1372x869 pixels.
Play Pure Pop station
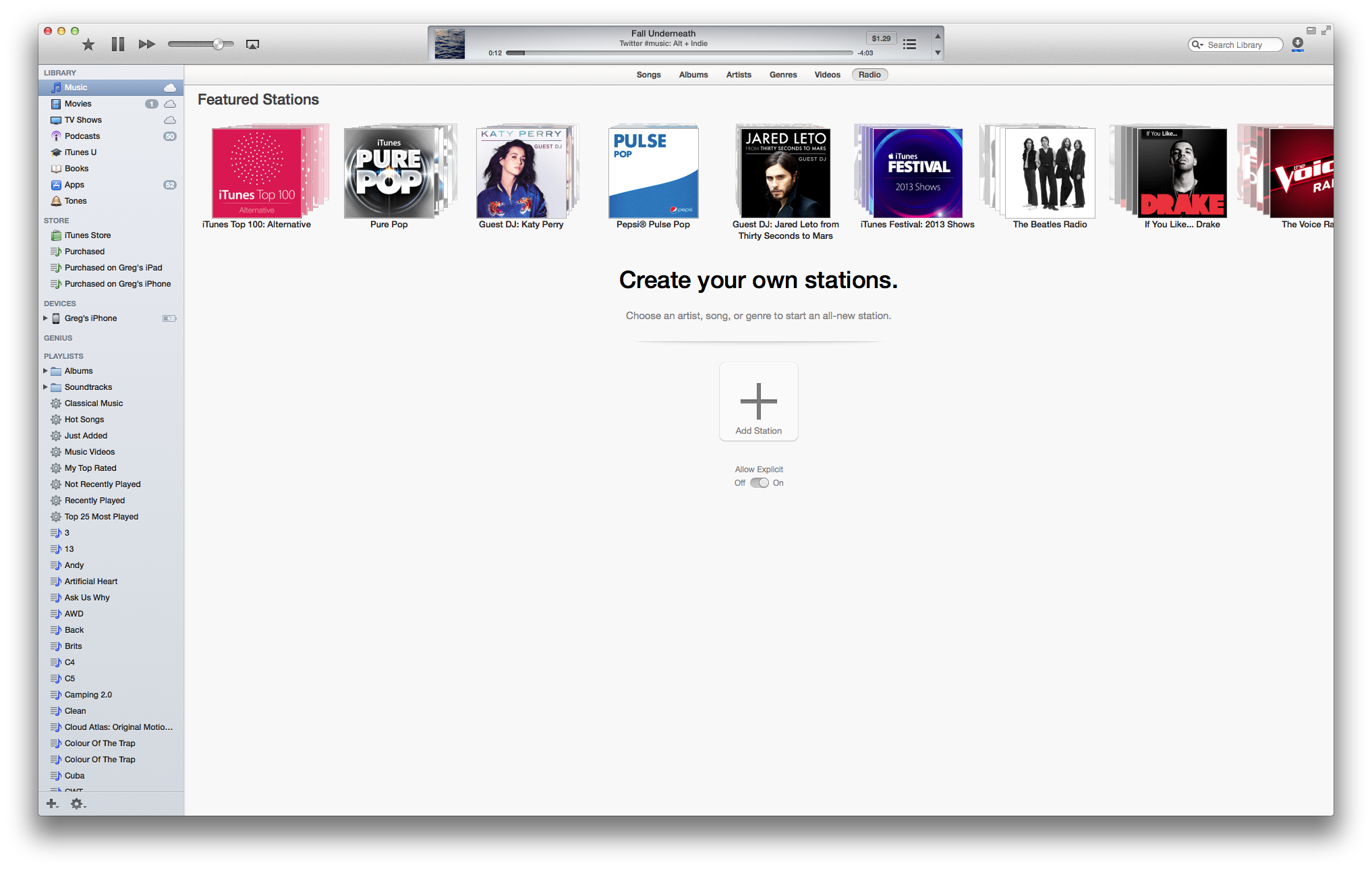click(x=389, y=173)
